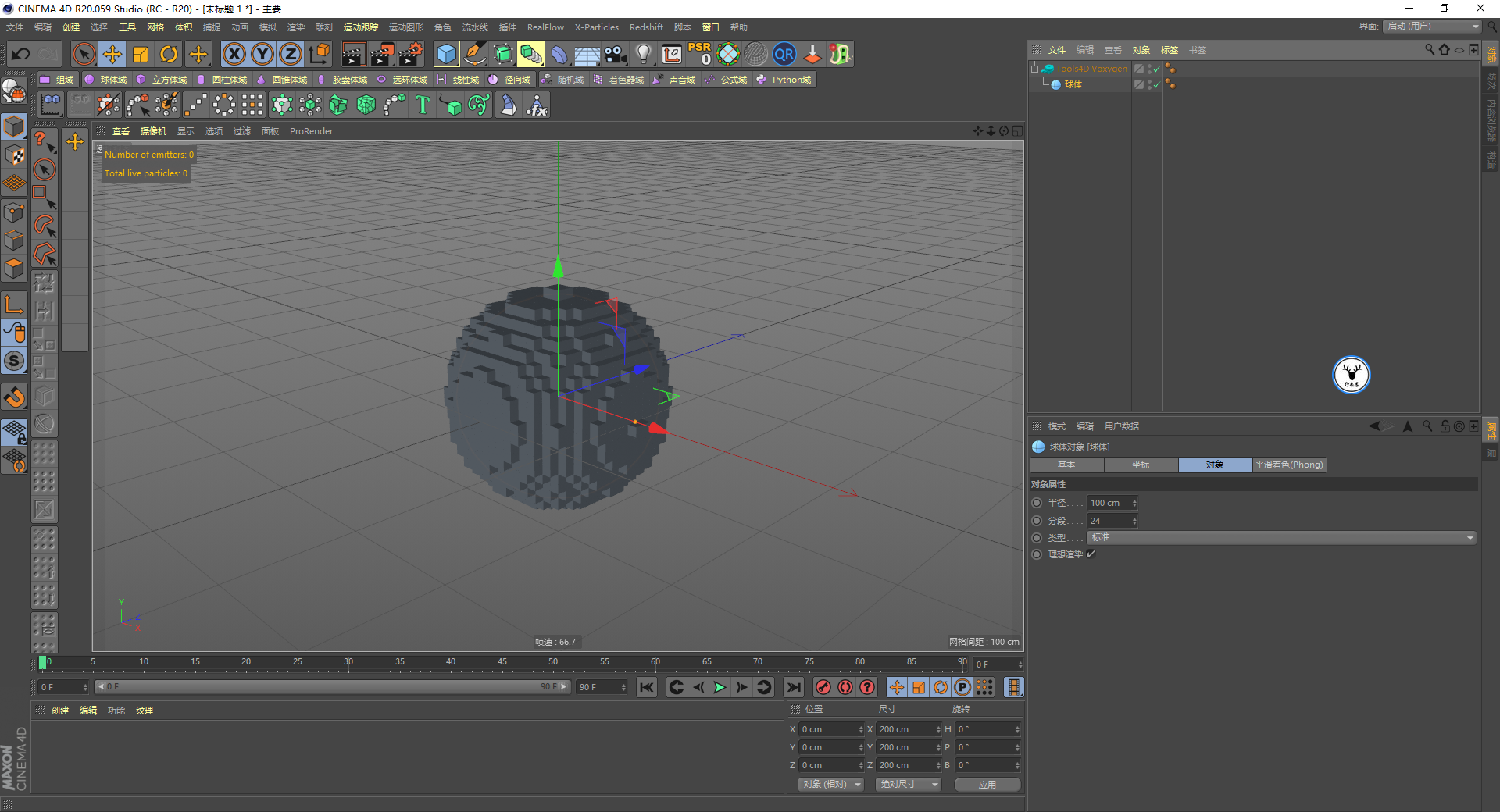The width and height of the screenshot is (1500, 812).
Task: Click the point level animation P icon
Action: coord(962,687)
